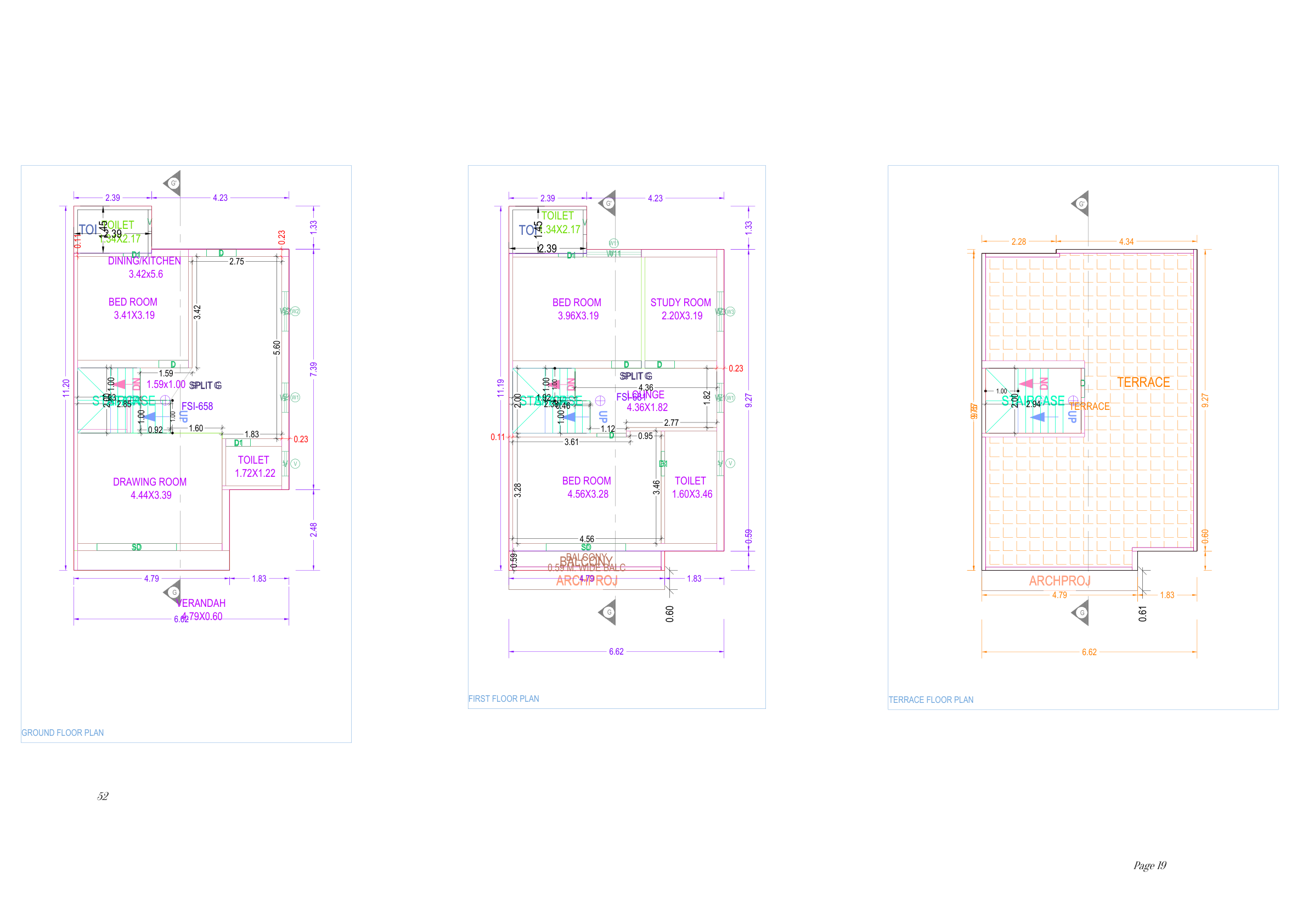
Task: Click the STUDY ROOM 2.20X3.19 label
Action: point(681,309)
